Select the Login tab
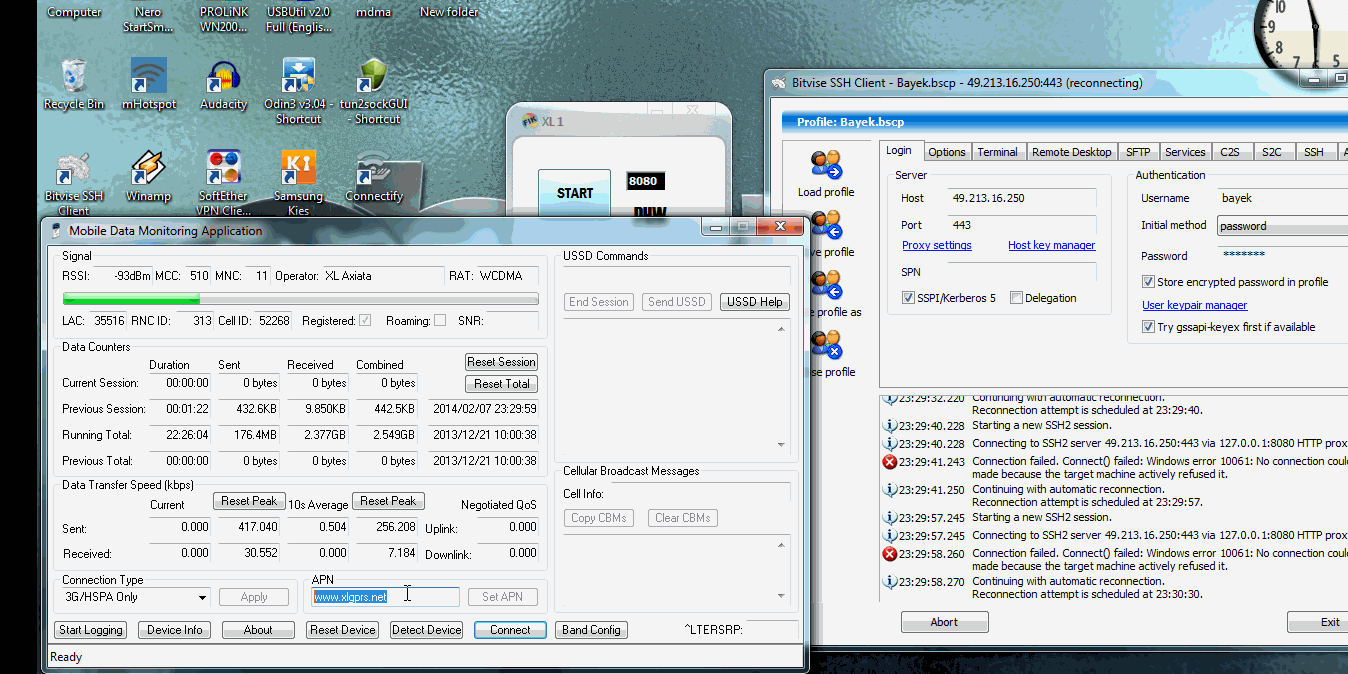1348x674 pixels. [899, 150]
